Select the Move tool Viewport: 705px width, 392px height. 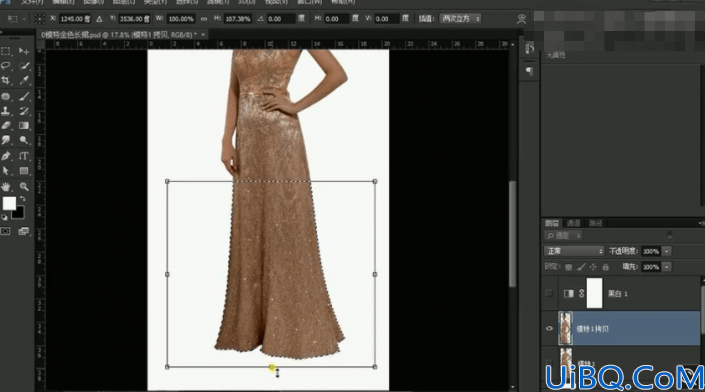24,51
